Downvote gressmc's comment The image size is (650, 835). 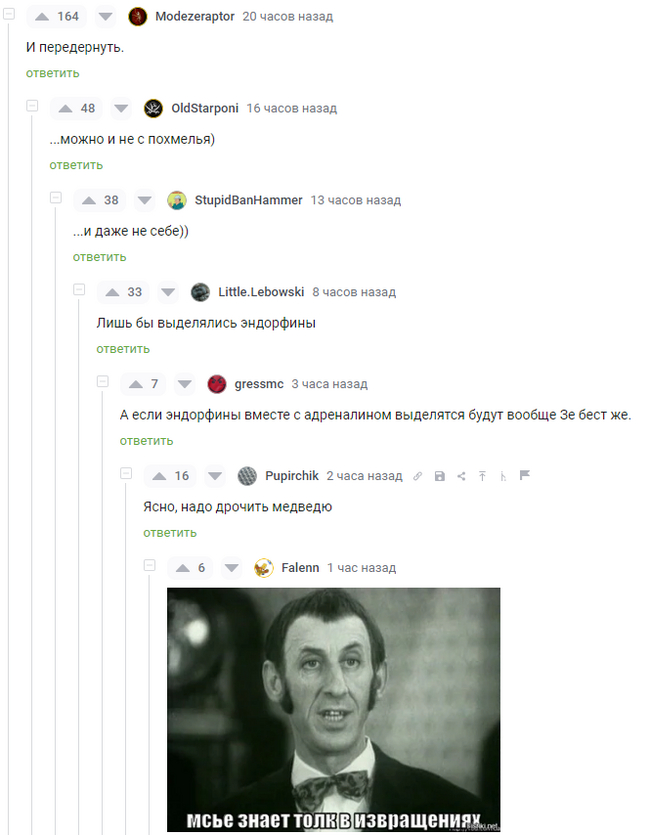185,384
